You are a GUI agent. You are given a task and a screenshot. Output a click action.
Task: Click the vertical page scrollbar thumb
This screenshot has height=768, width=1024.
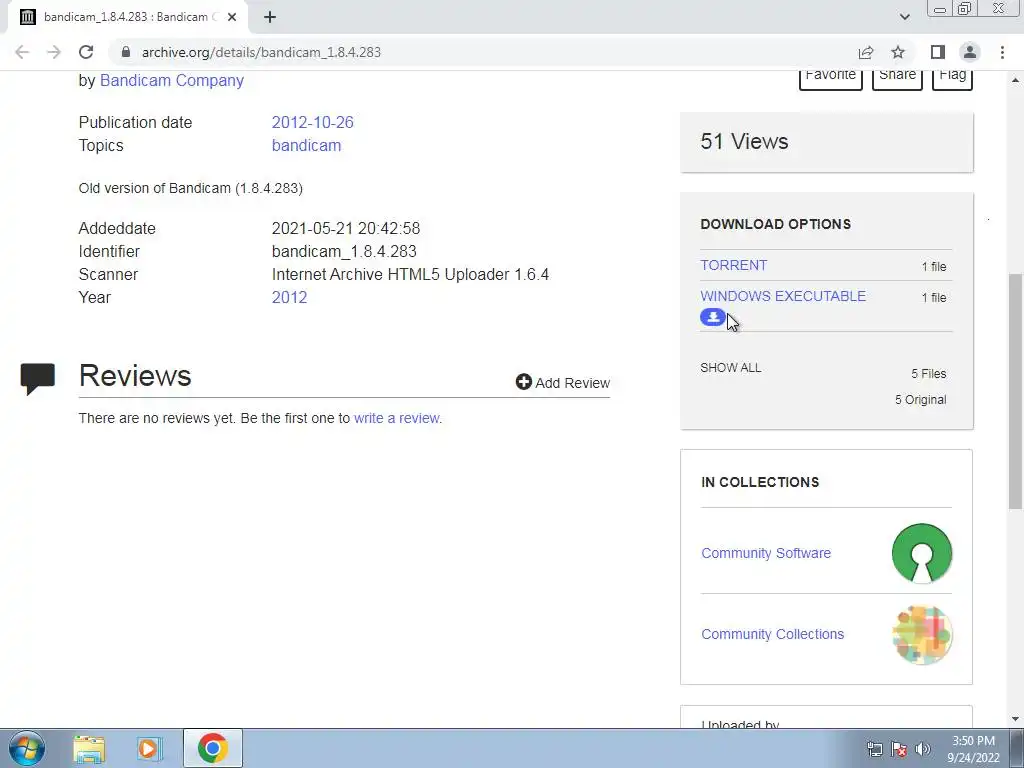click(1016, 392)
